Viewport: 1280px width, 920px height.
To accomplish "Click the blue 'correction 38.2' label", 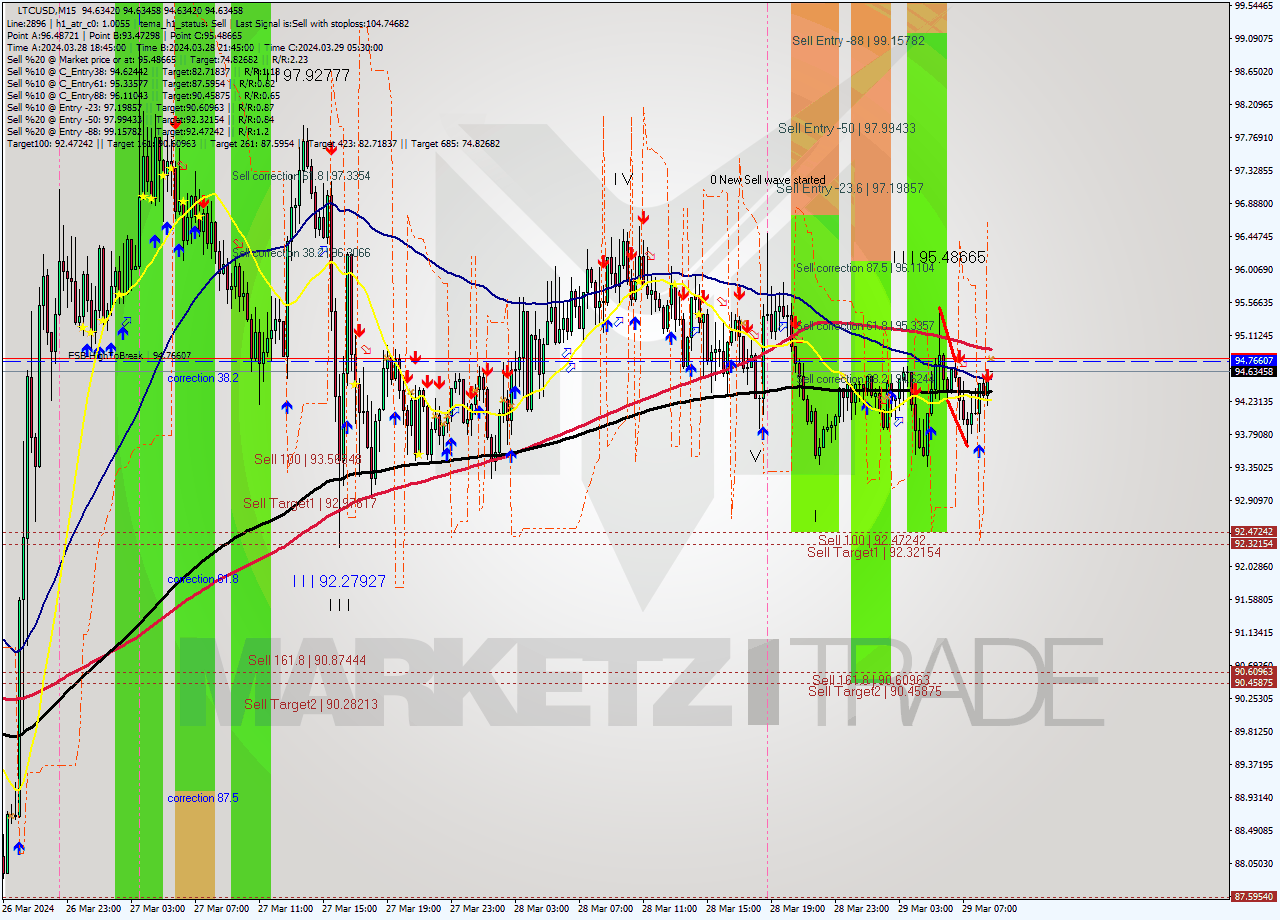I will [x=203, y=378].
